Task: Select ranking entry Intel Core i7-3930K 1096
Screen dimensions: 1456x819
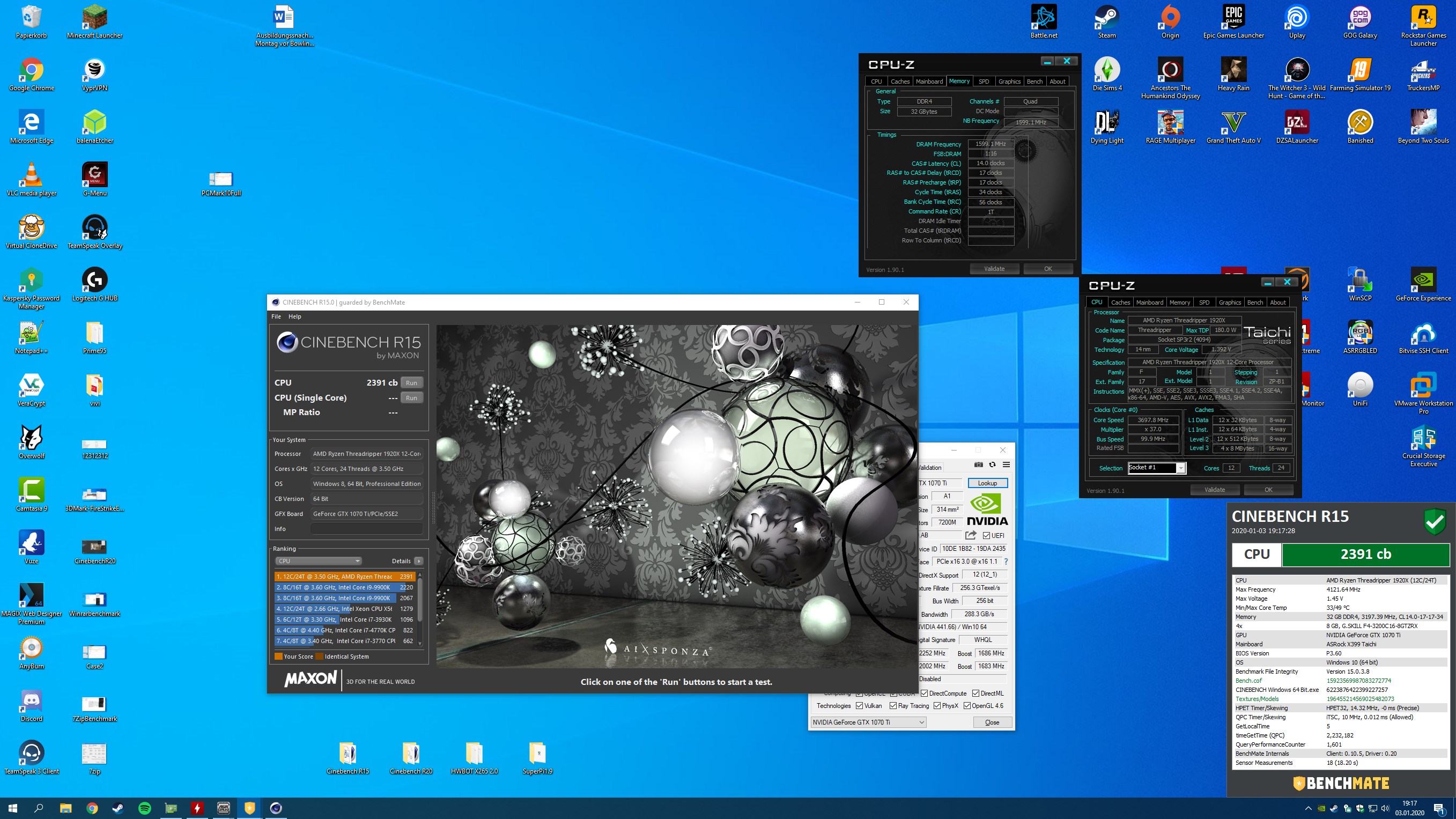Action: [x=345, y=619]
